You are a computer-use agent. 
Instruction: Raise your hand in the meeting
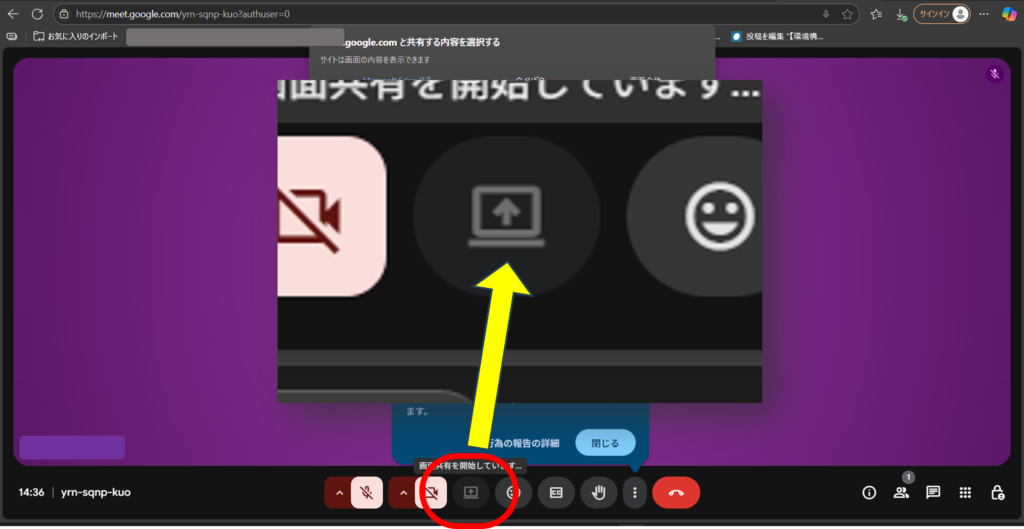pos(598,492)
